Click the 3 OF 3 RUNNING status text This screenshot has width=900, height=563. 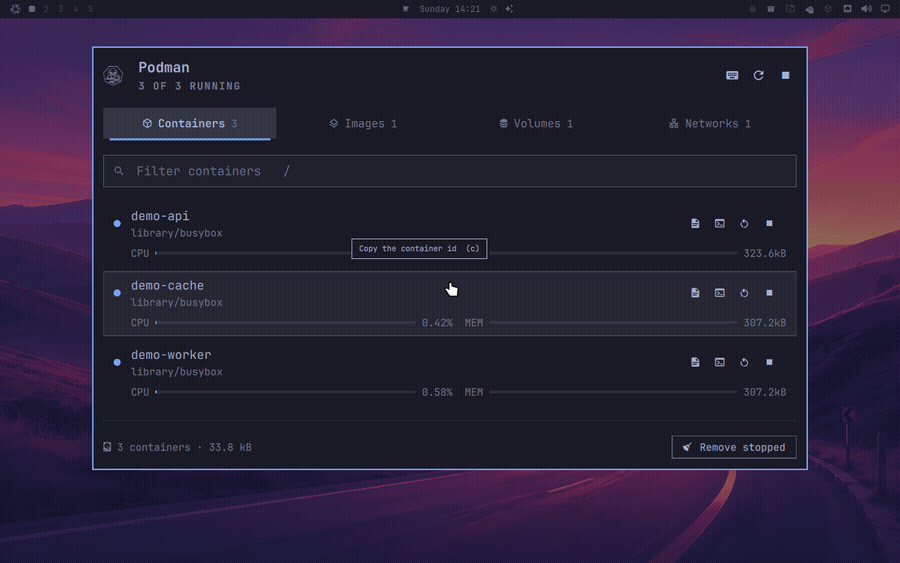click(x=189, y=86)
